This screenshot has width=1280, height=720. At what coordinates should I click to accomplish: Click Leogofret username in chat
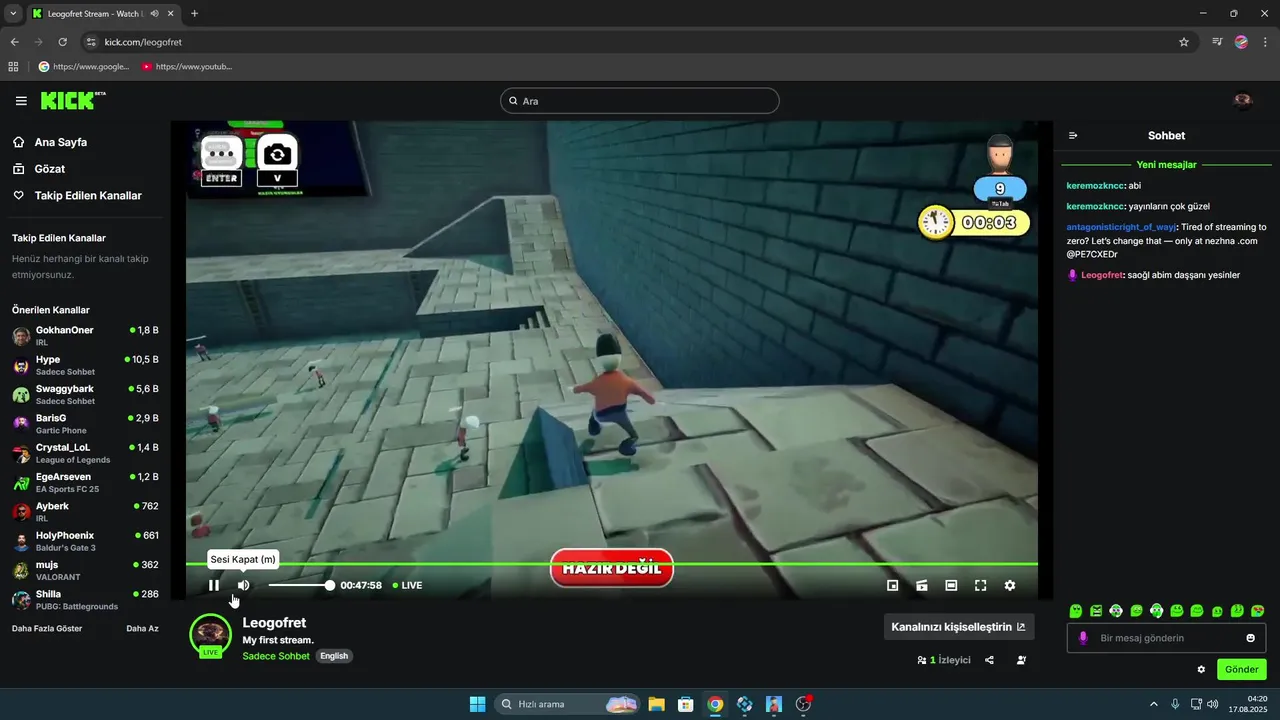1102,275
